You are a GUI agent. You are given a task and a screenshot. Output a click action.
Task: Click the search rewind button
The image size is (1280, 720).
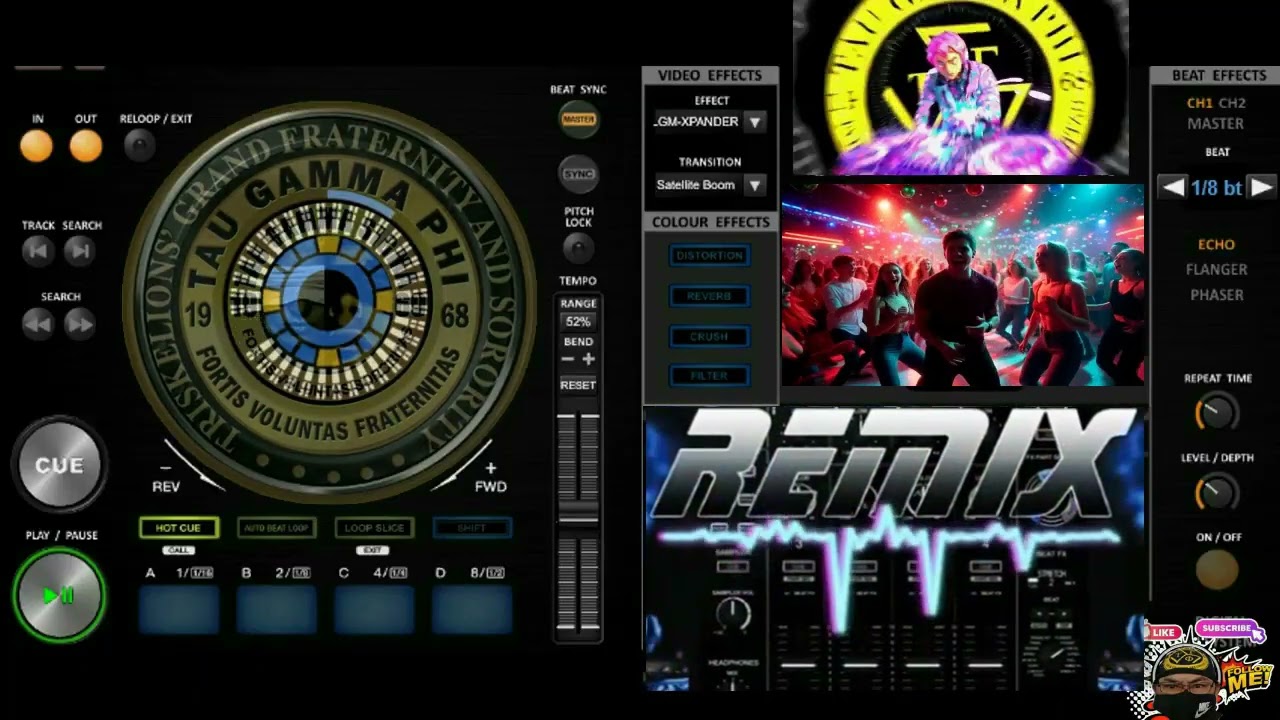(39, 323)
